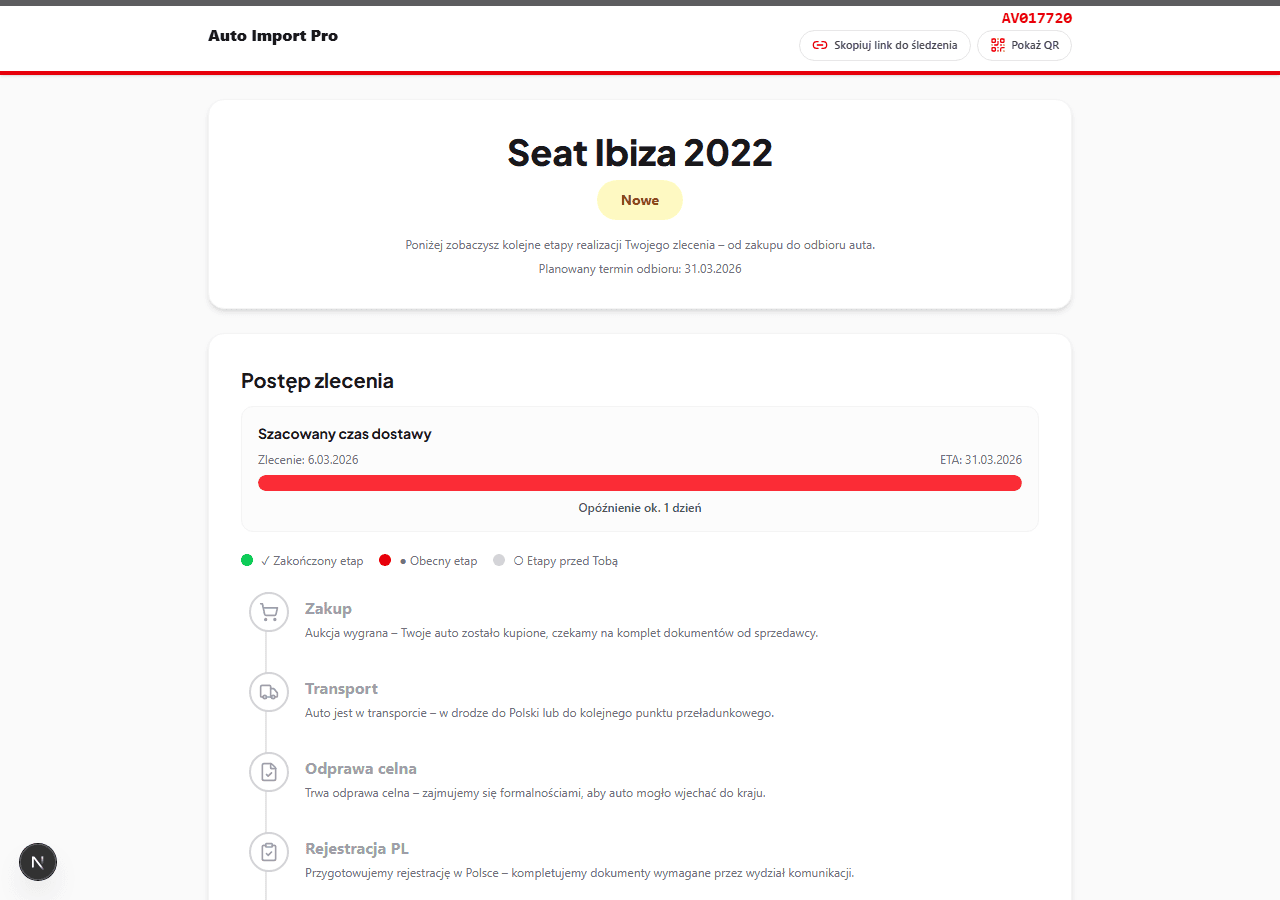
Task: Click the QR code icon in header
Action: click(998, 45)
